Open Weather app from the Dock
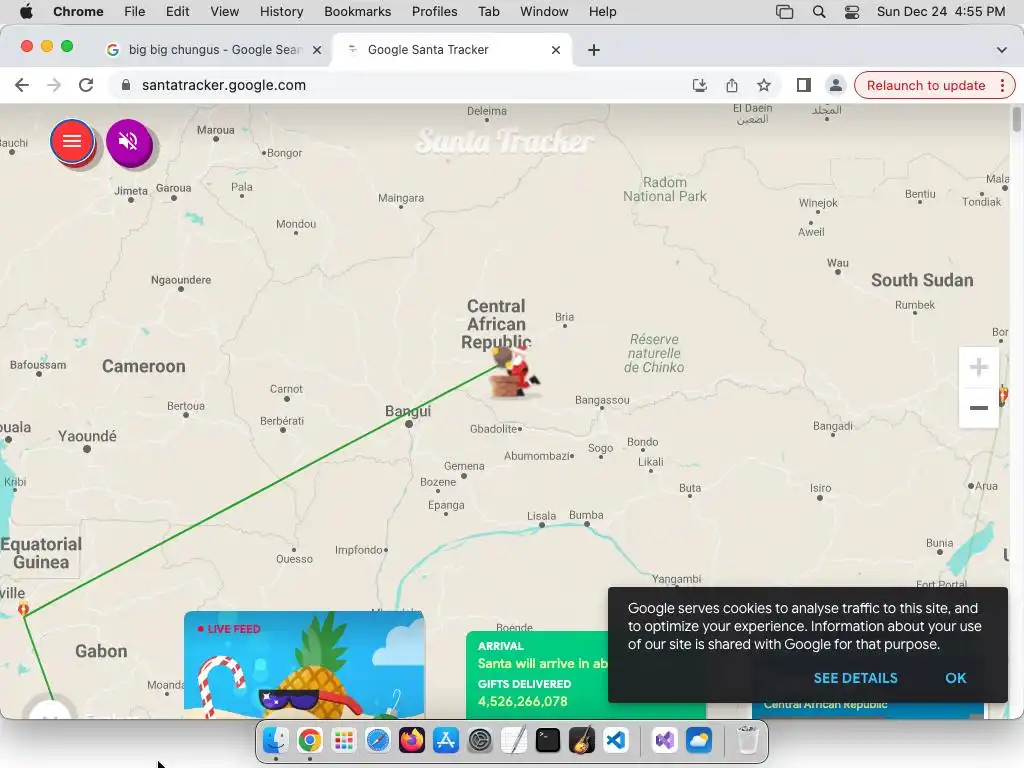 (698, 740)
